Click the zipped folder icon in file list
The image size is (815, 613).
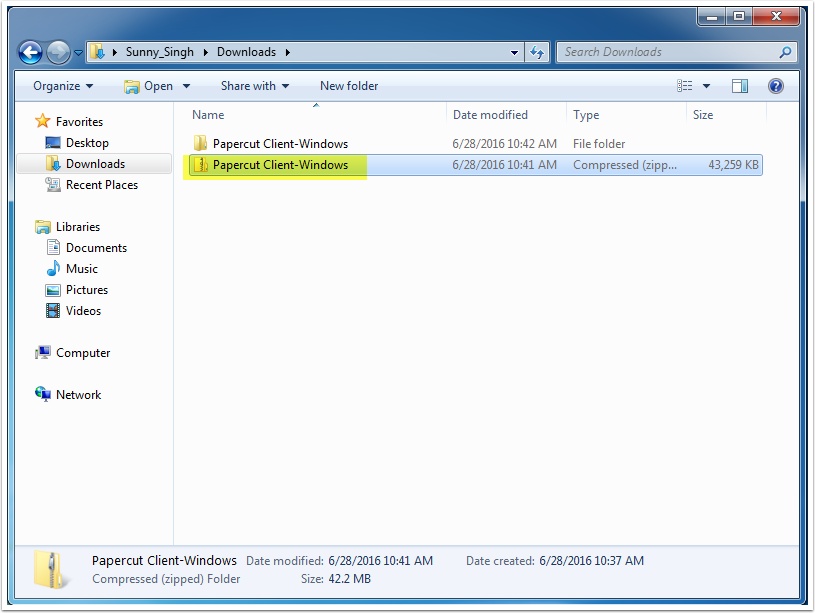[201, 165]
